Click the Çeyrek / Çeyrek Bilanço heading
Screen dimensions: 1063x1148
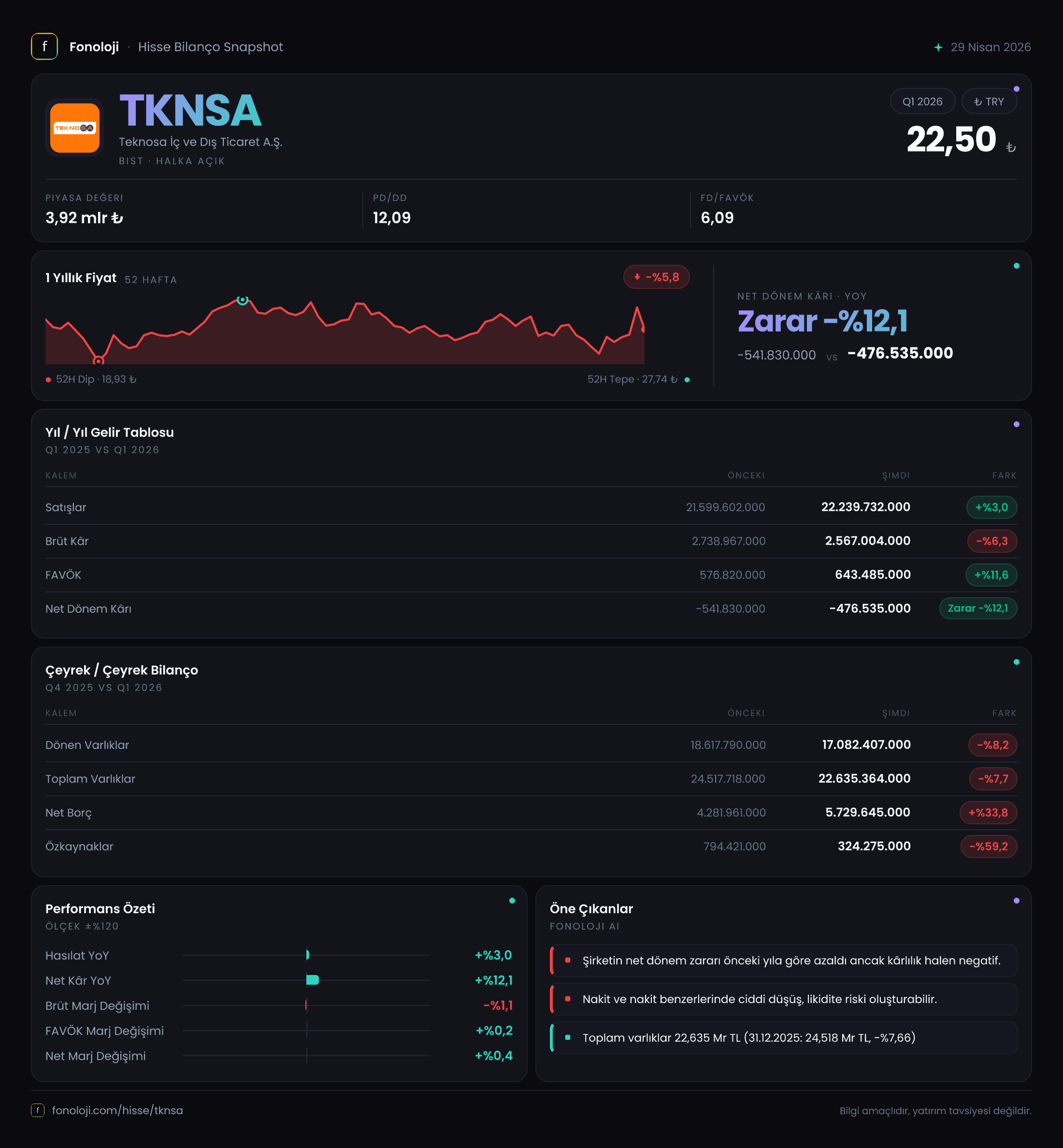pos(121,670)
